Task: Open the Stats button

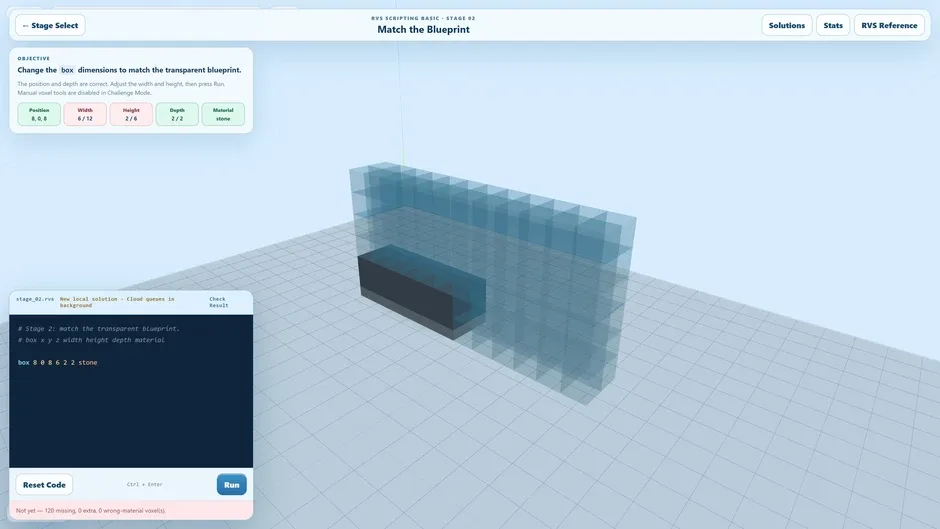Action: point(833,25)
